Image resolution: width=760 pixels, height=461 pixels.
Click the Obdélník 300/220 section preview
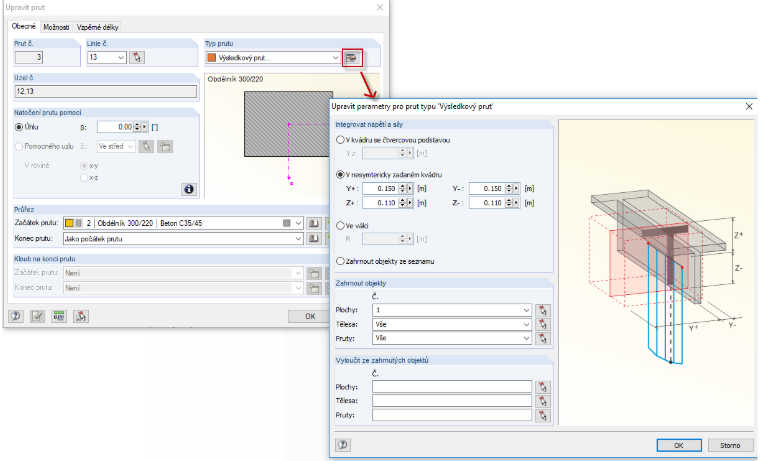click(288, 124)
